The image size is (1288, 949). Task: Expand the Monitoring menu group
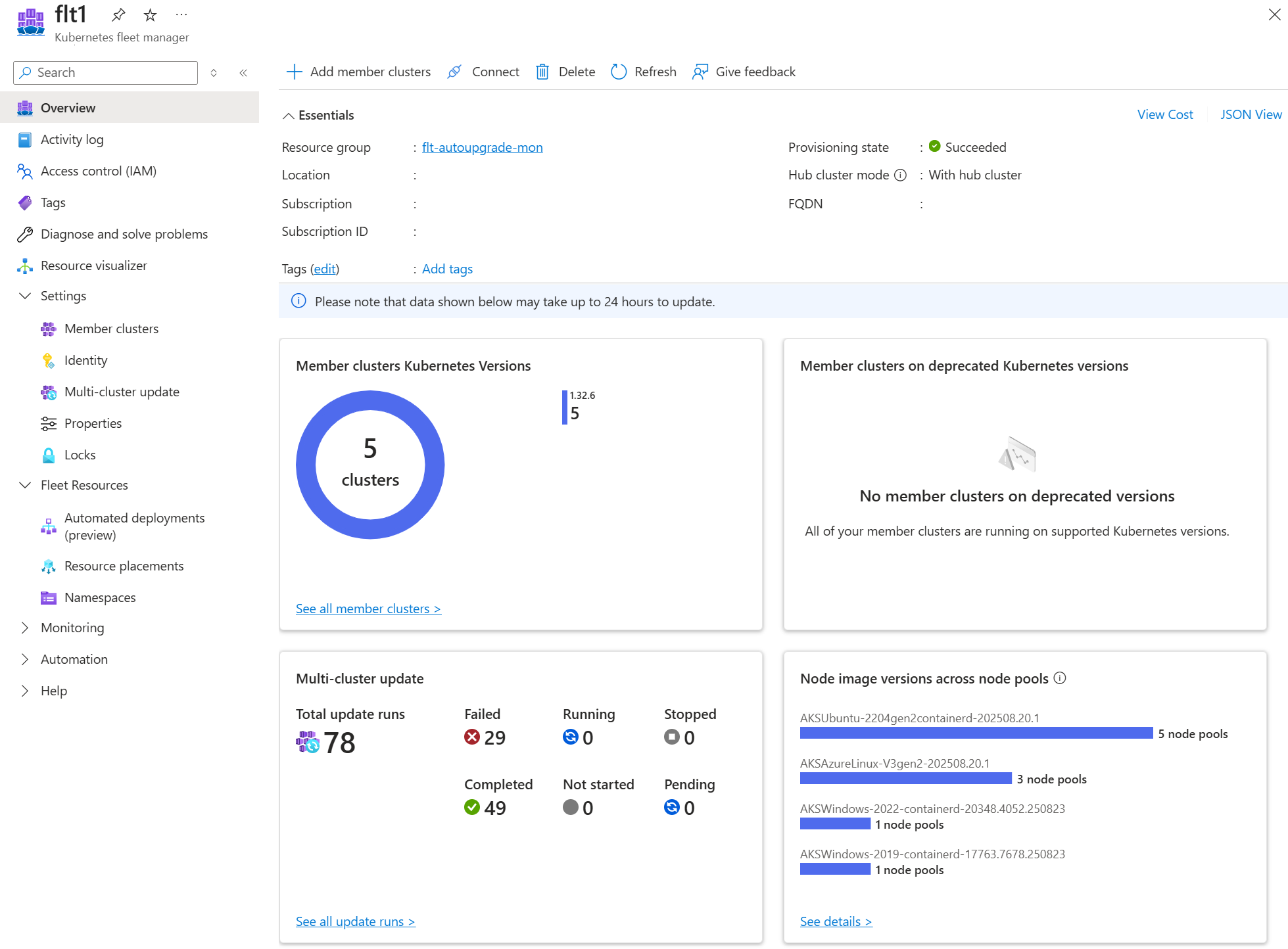coord(25,628)
